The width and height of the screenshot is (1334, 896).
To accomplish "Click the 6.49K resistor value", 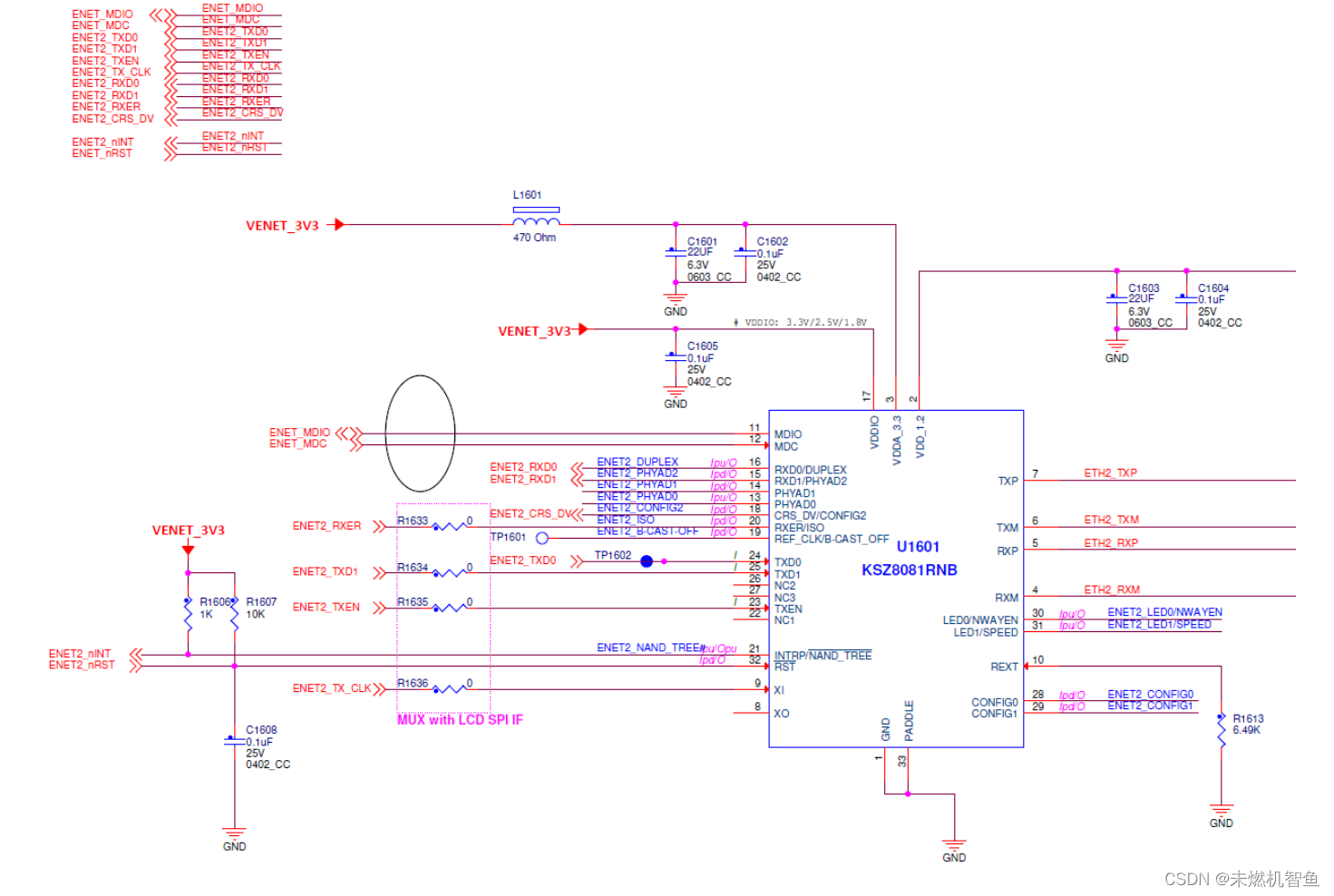I will click(1248, 730).
